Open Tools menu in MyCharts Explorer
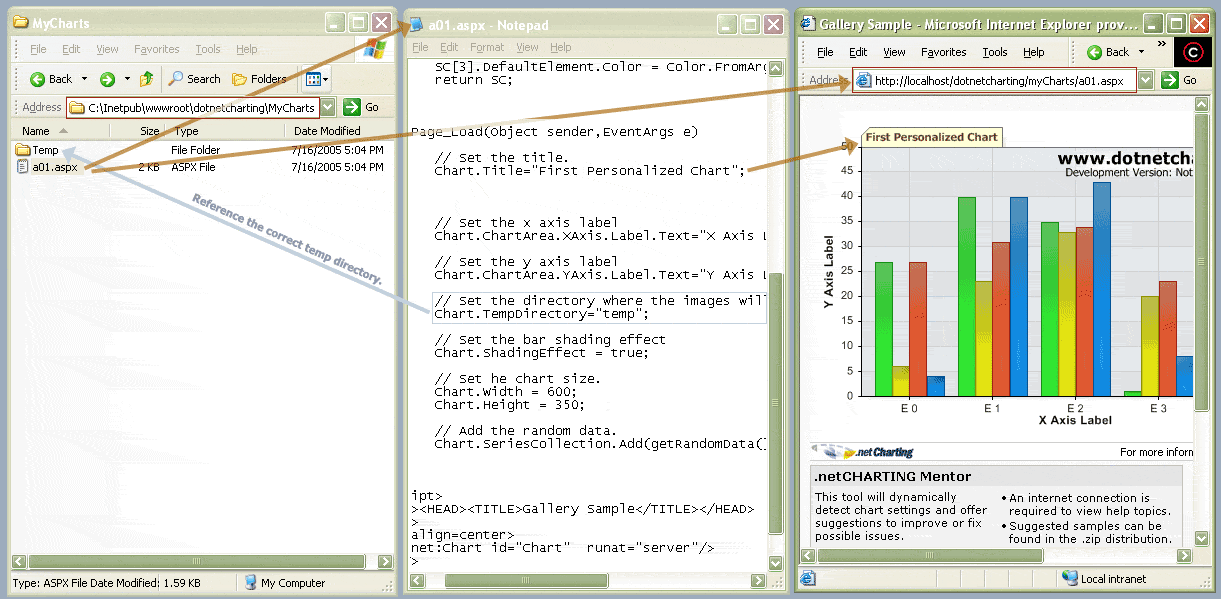 208,49
